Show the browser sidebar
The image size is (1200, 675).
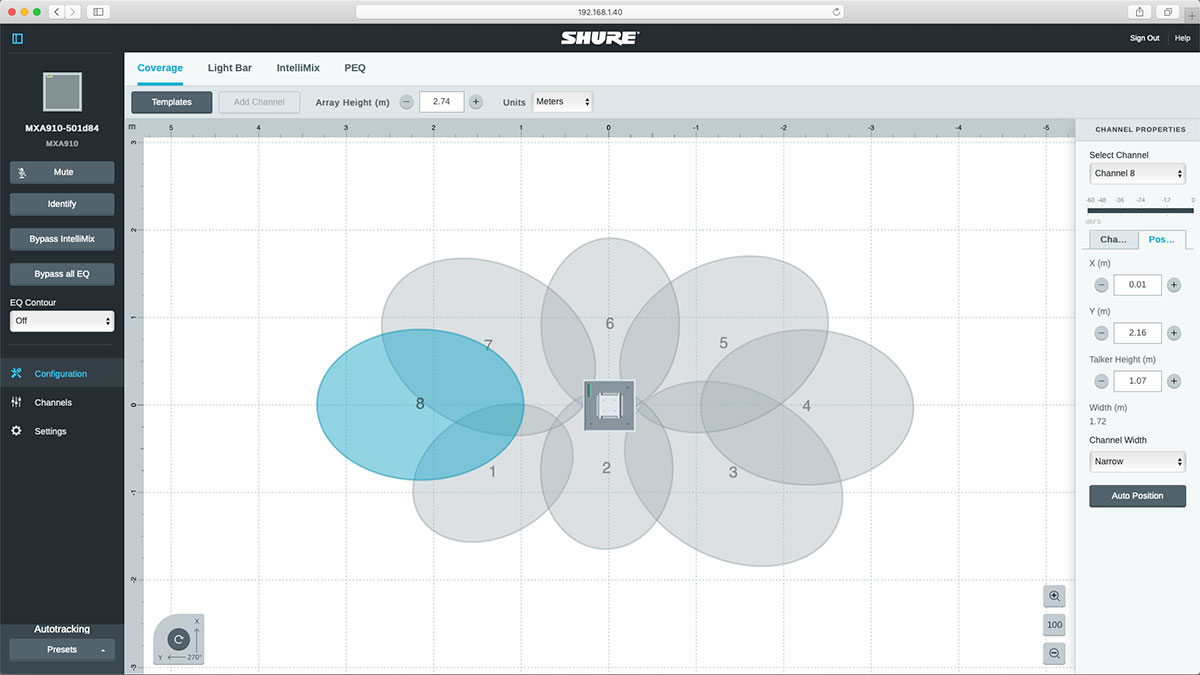click(x=98, y=11)
